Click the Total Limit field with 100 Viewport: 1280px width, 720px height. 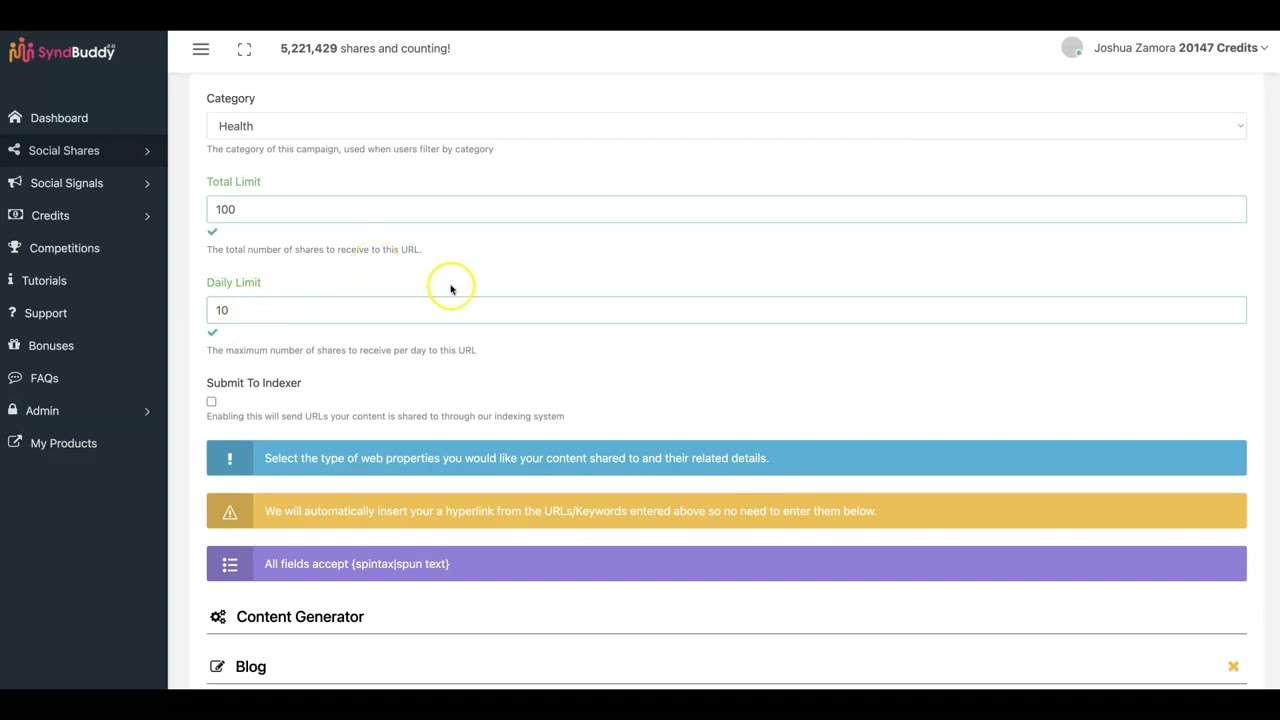(726, 209)
